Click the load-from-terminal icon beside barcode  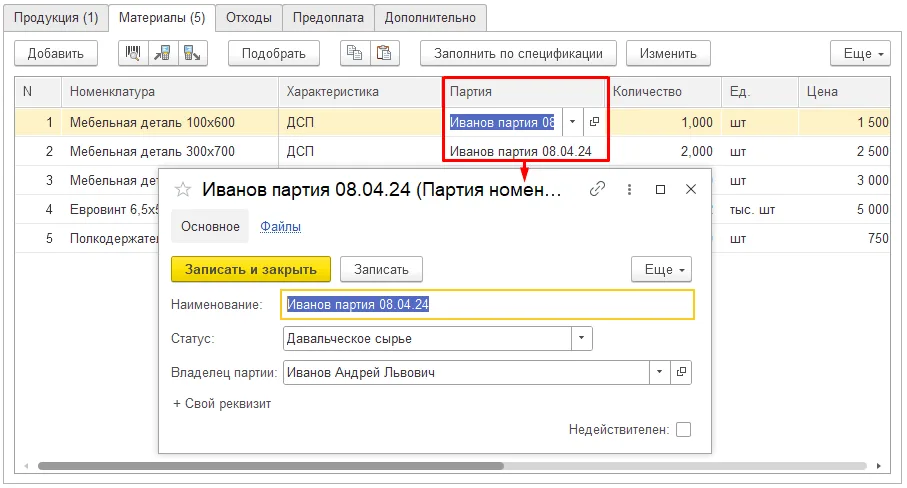pyautogui.click(x=163, y=53)
